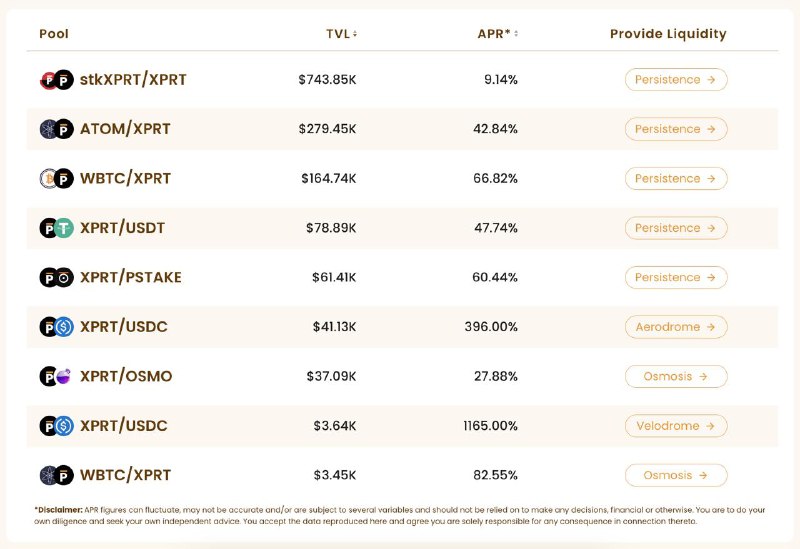Open Osmosis link for XPRT/OSMO pool
800x549 pixels.
coord(676,377)
